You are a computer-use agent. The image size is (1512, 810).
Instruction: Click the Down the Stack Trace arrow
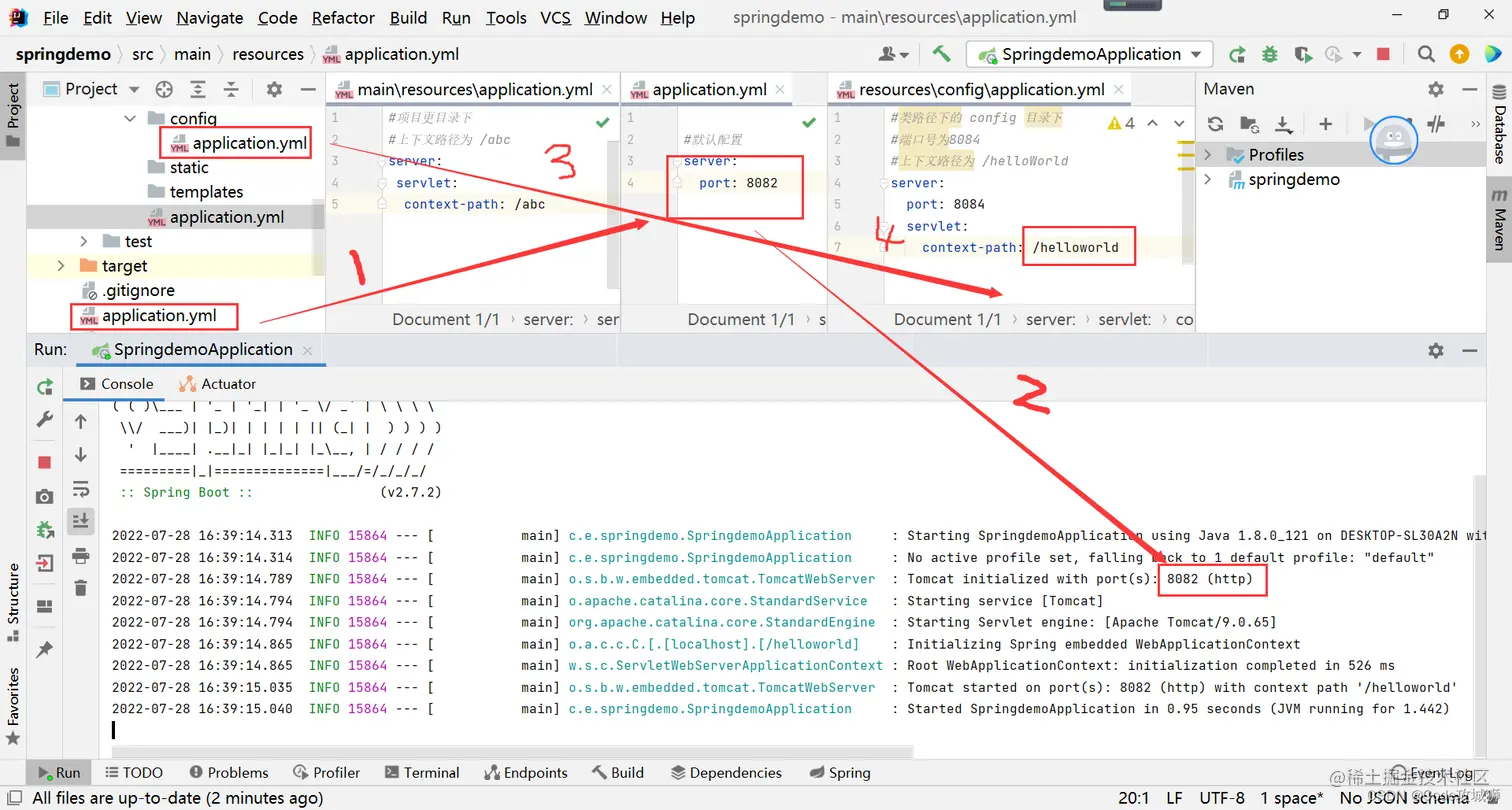tap(81, 455)
